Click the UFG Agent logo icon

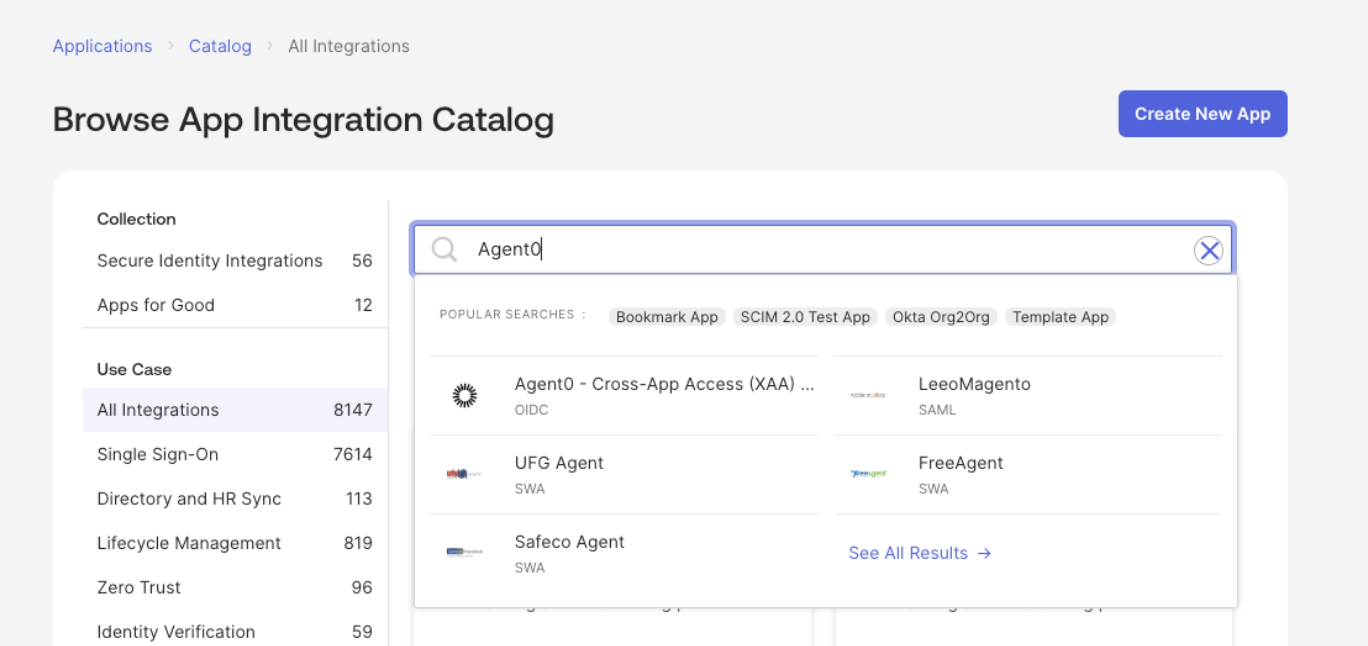(464, 474)
